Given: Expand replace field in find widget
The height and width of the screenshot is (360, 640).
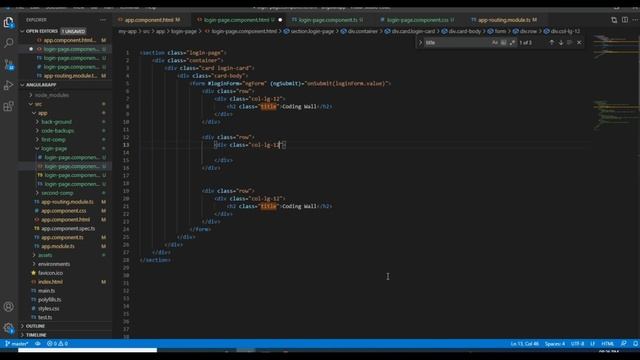Looking at the screenshot, I should [x=420, y=42].
